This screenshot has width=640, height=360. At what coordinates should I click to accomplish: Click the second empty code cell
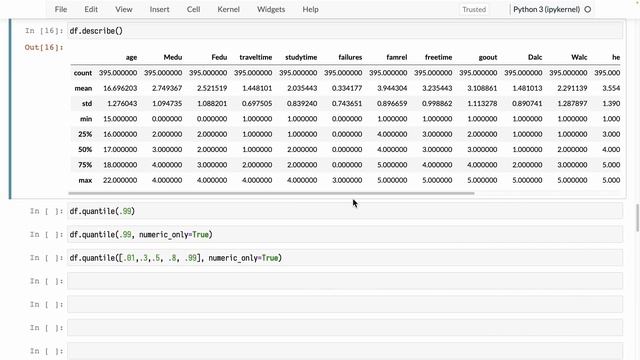point(345,304)
